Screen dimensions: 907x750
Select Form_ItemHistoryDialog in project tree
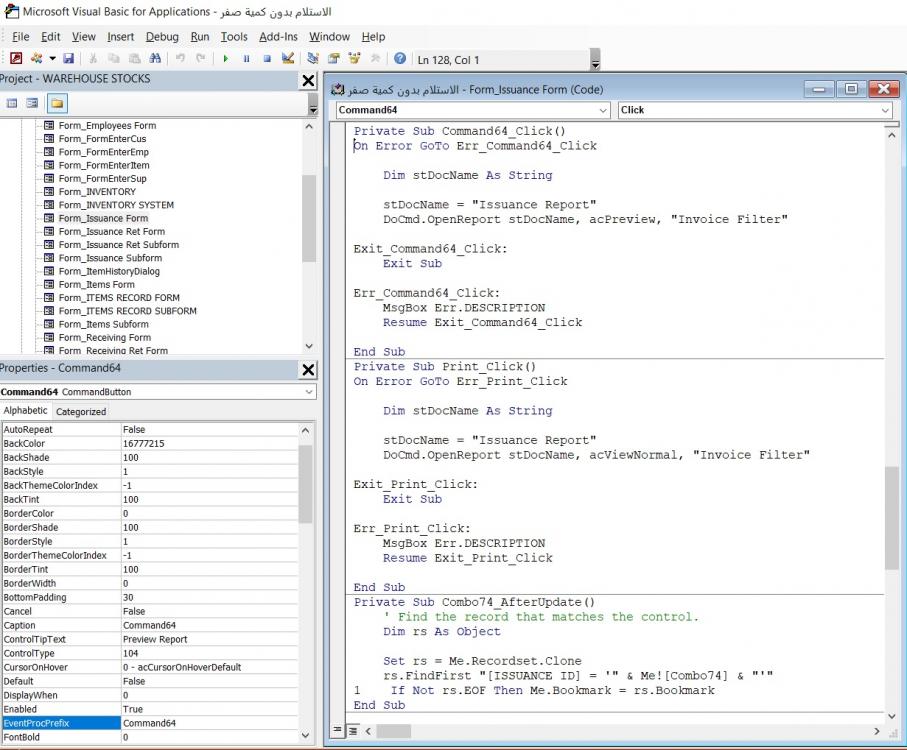(109, 271)
